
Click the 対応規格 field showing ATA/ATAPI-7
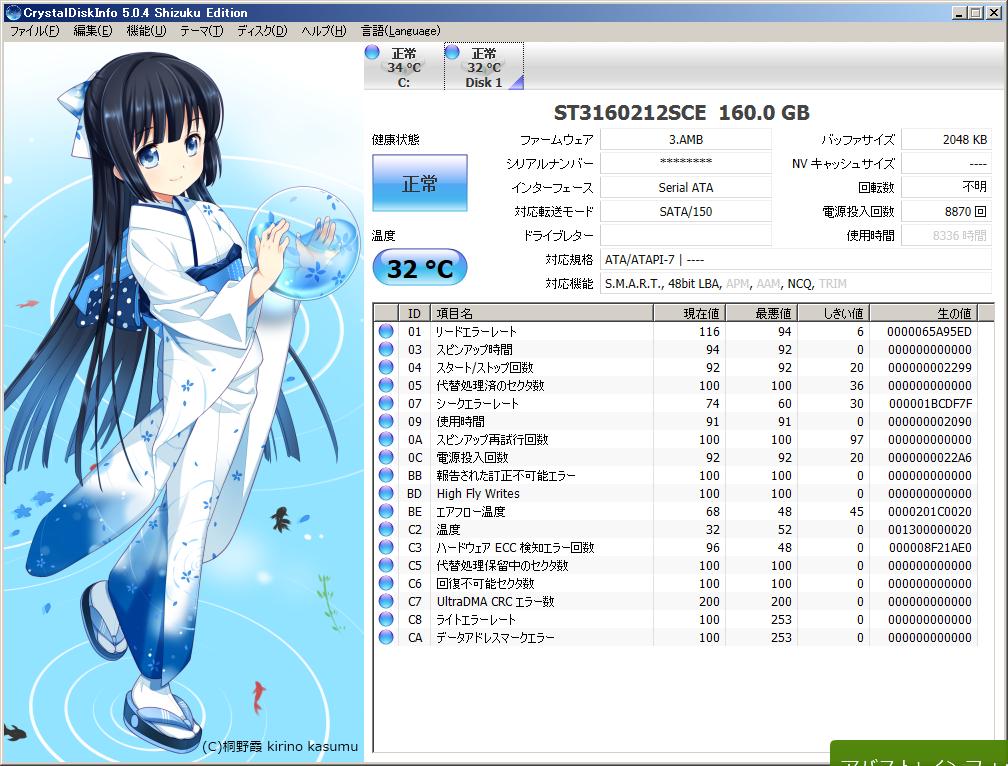pos(796,260)
